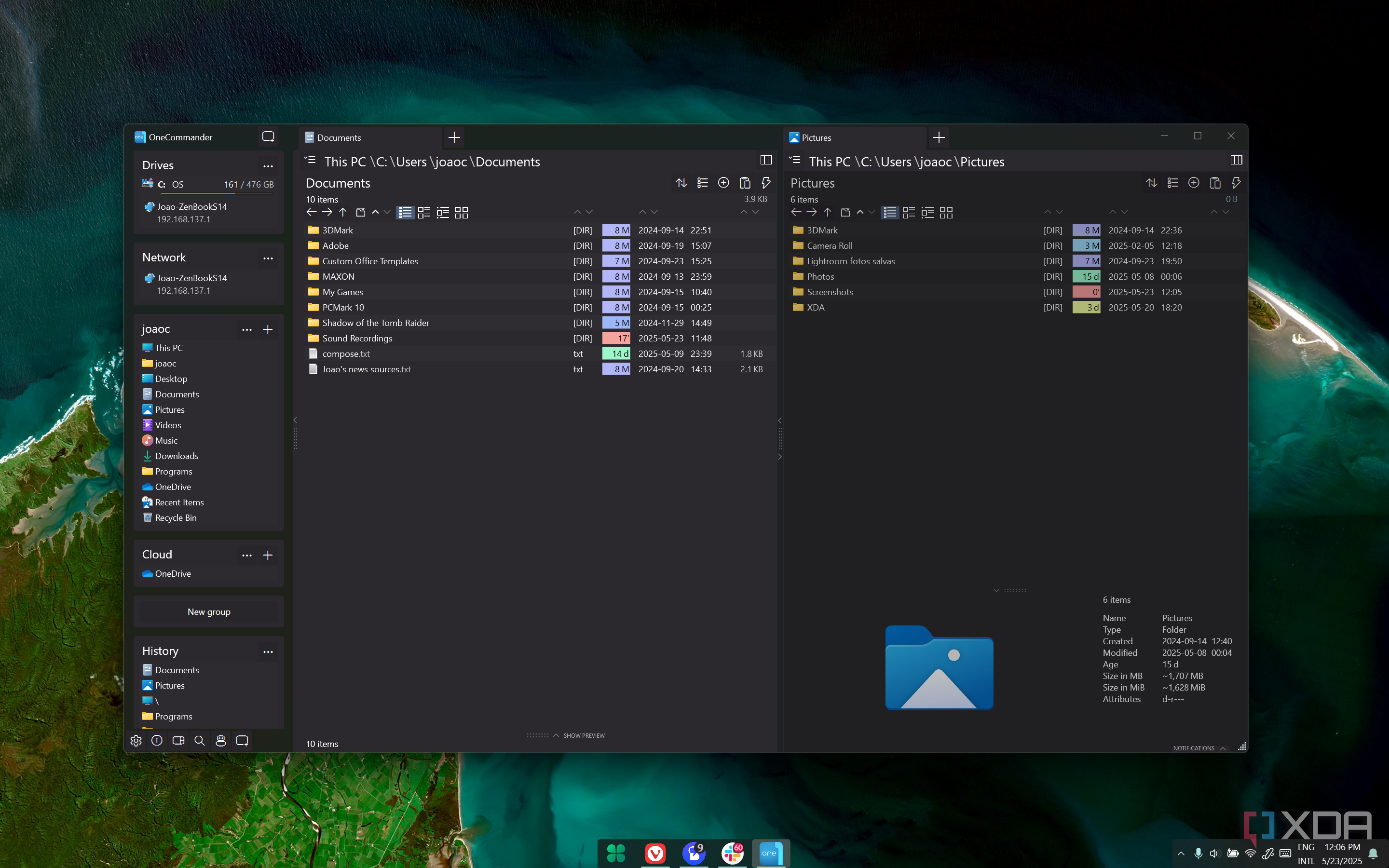Toggle columns layout icon in Documents pane
The height and width of the screenshot is (868, 1389).
766,160
